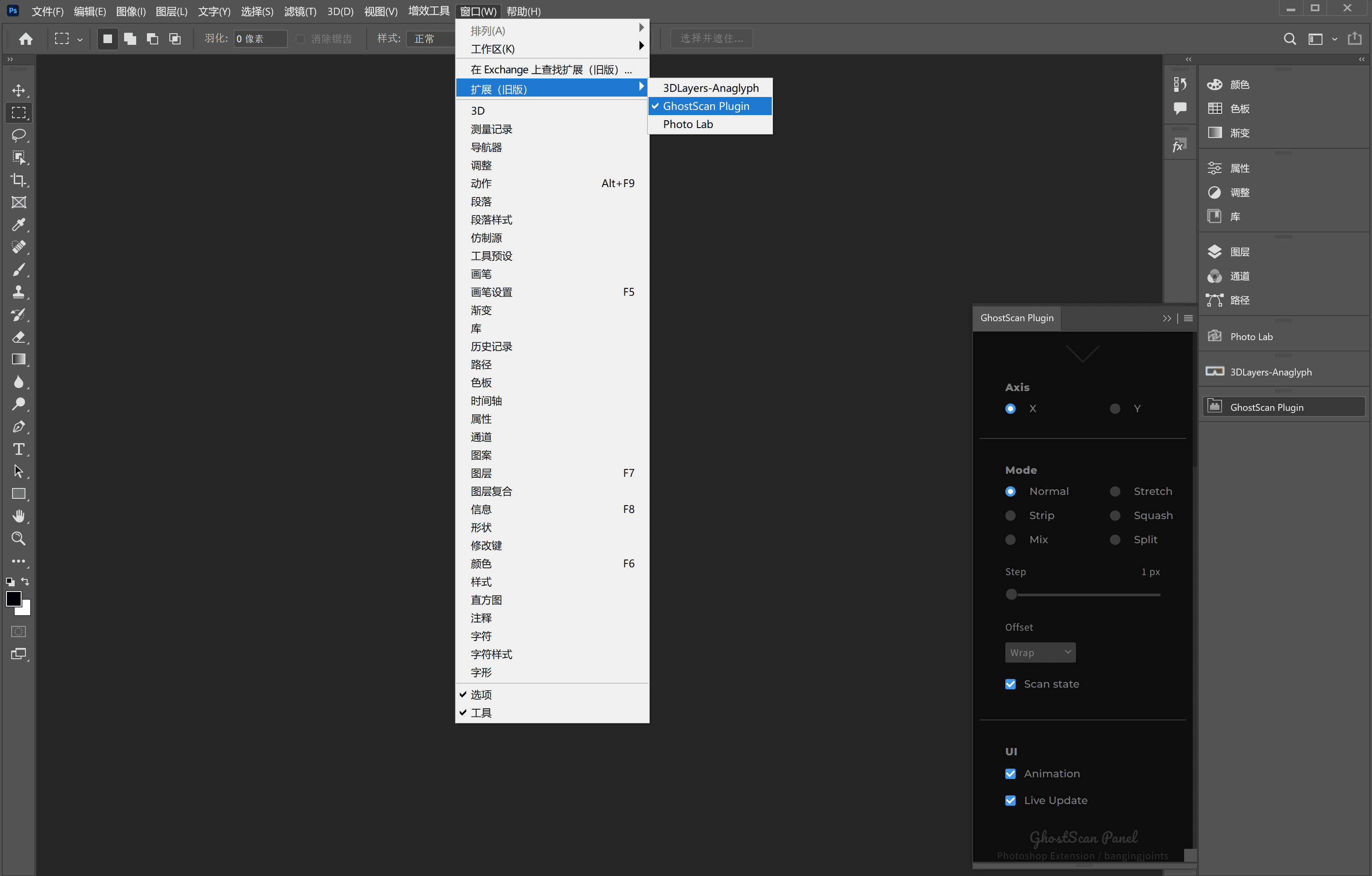
Task: Select the Crop tool
Action: 18,180
